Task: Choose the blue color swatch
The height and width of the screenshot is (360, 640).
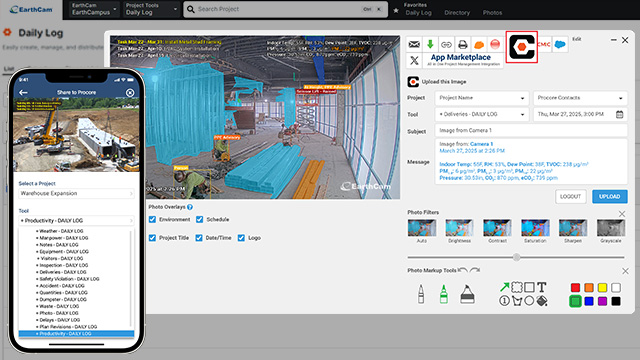Action: click(x=589, y=301)
